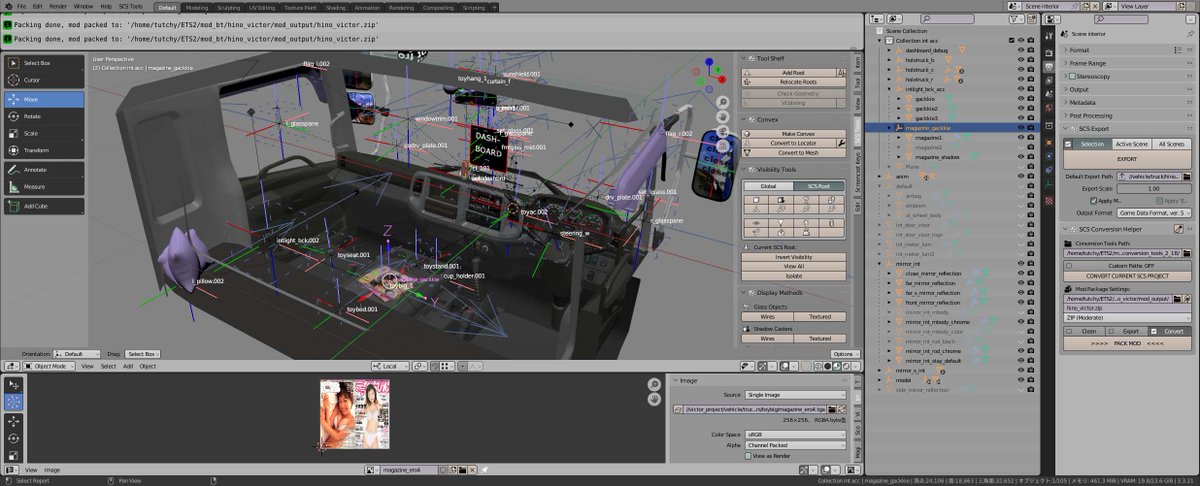Click the hino_victor.zip filename field

pos(1125,308)
